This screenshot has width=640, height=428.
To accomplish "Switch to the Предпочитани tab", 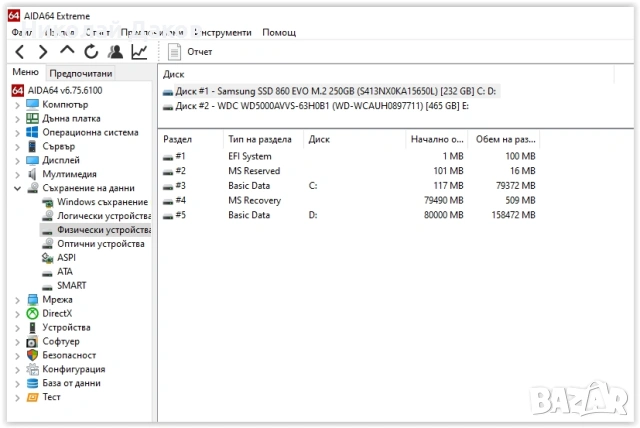I will 81,73.
